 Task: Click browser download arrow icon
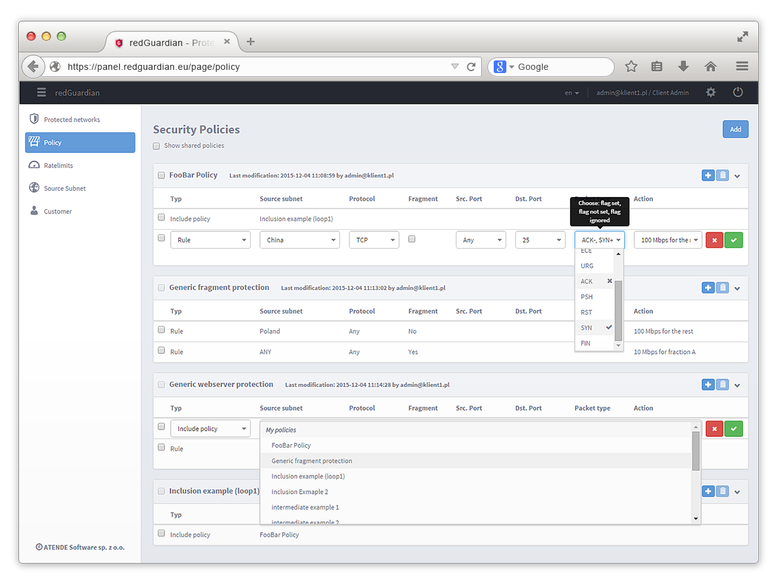coord(683,66)
